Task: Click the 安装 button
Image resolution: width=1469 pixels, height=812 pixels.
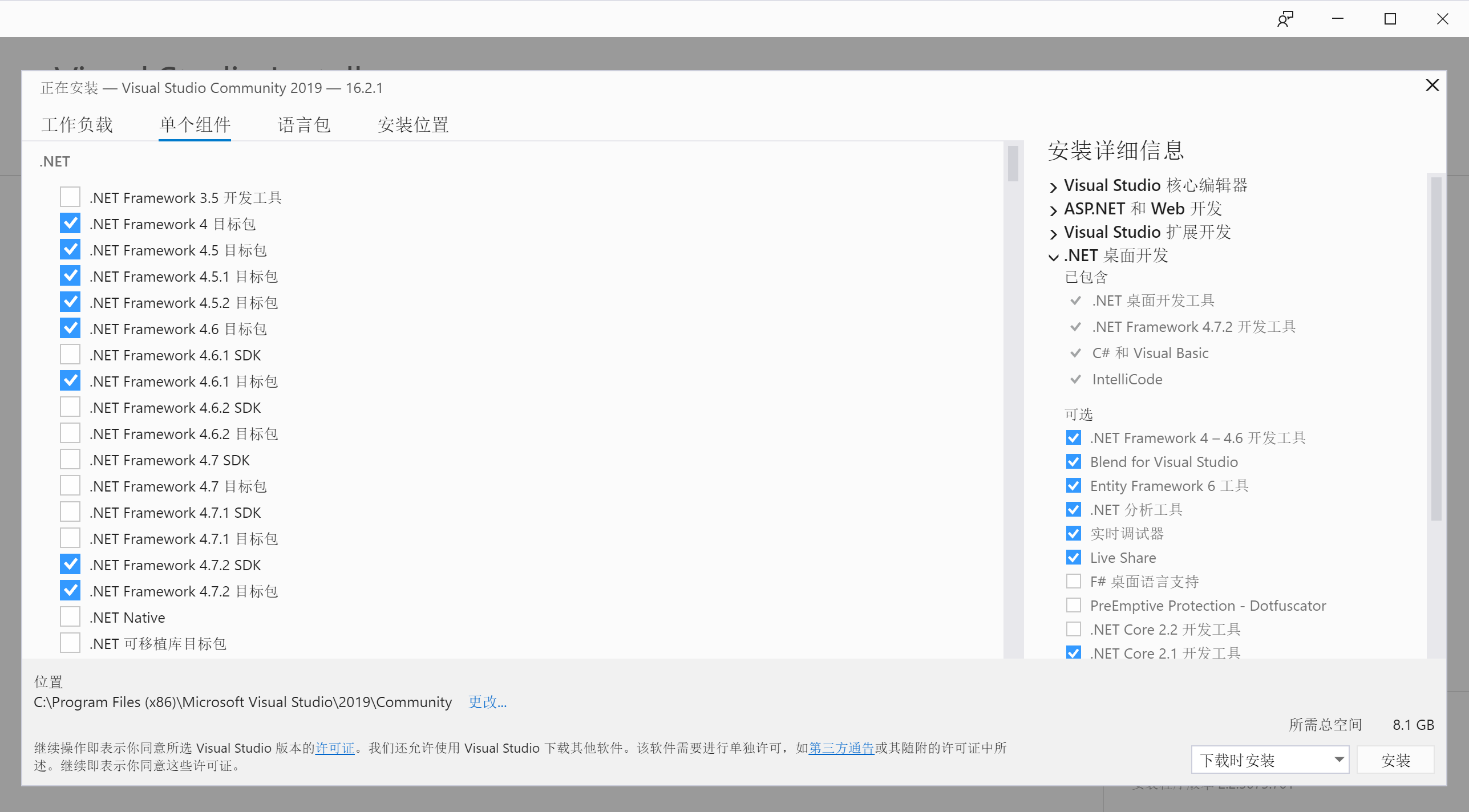Action: 1395,760
